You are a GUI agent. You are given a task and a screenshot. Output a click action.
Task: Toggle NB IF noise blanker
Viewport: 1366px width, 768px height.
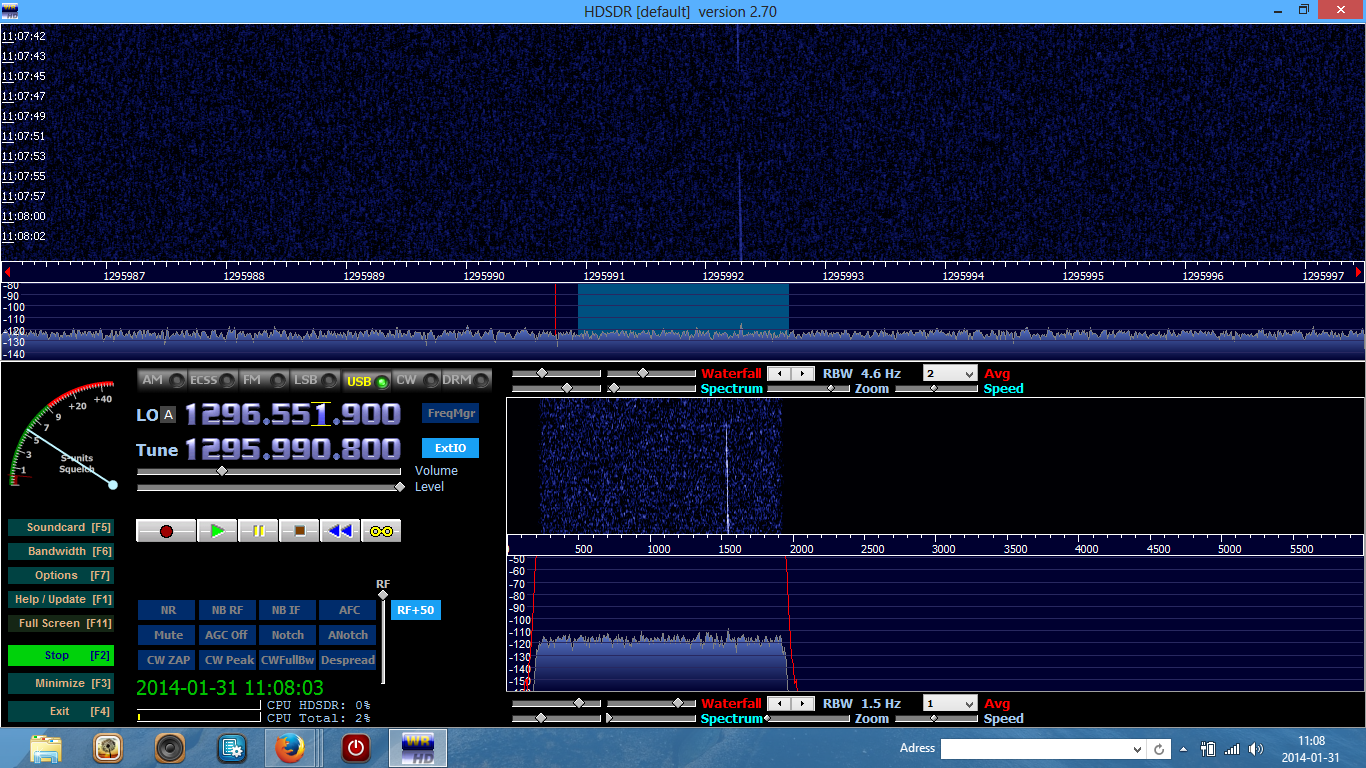(x=287, y=610)
